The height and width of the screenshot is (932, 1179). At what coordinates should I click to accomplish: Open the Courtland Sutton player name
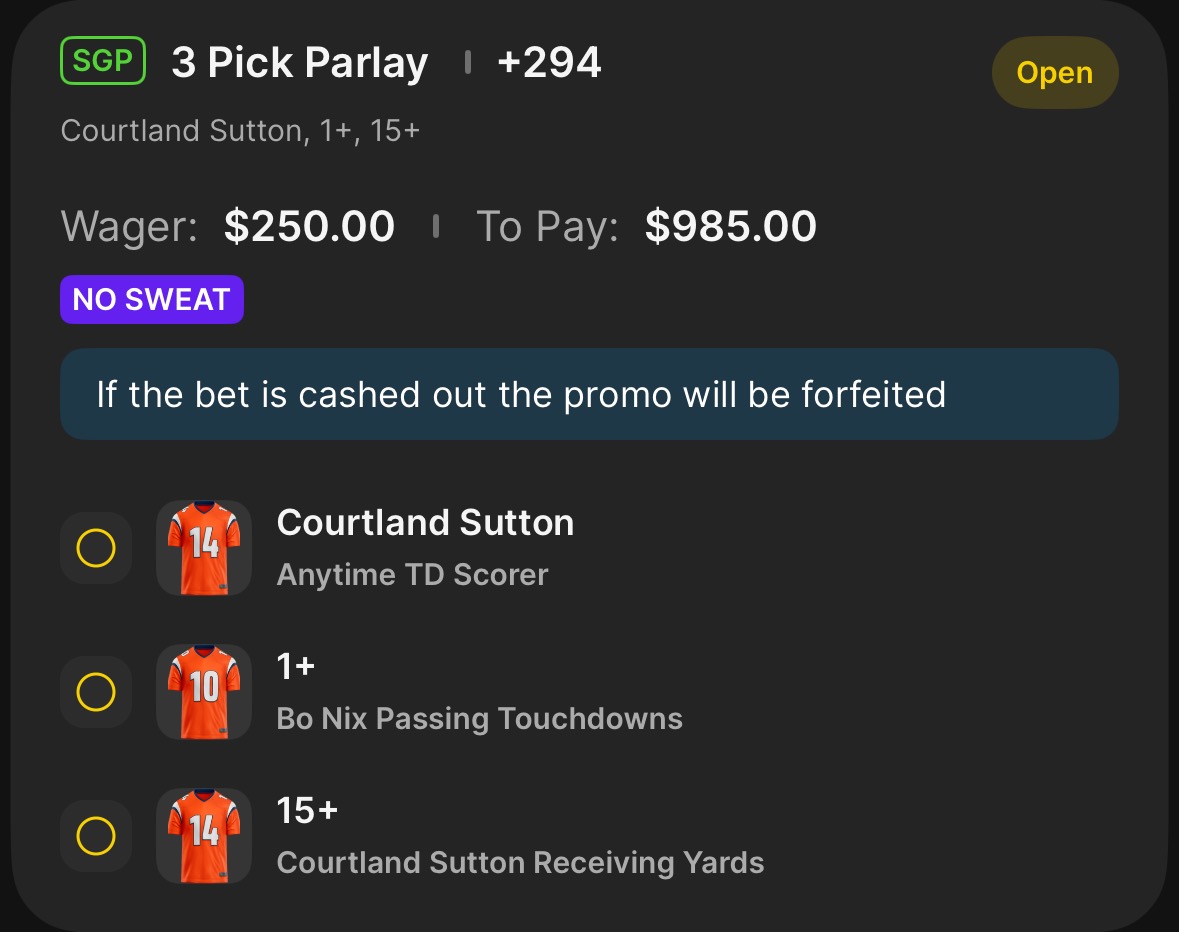point(425,522)
